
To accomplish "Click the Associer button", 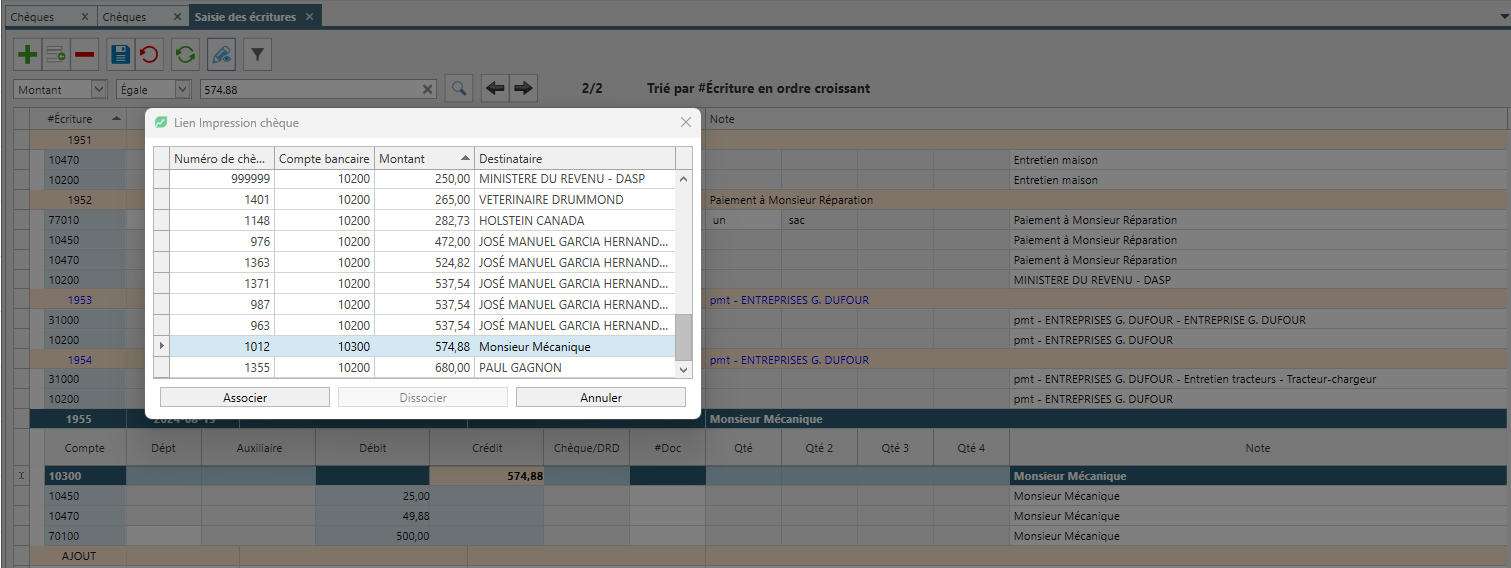I will click(x=245, y=397).
